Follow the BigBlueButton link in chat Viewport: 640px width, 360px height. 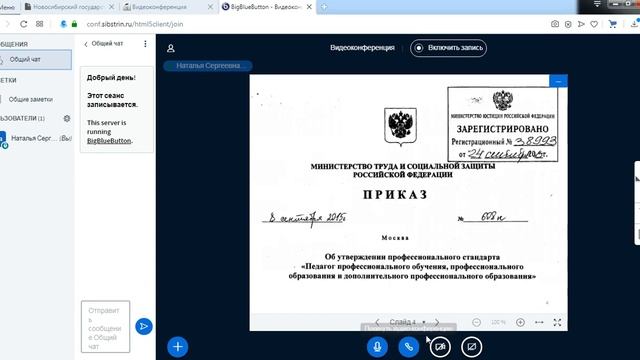tap(109, 141)
